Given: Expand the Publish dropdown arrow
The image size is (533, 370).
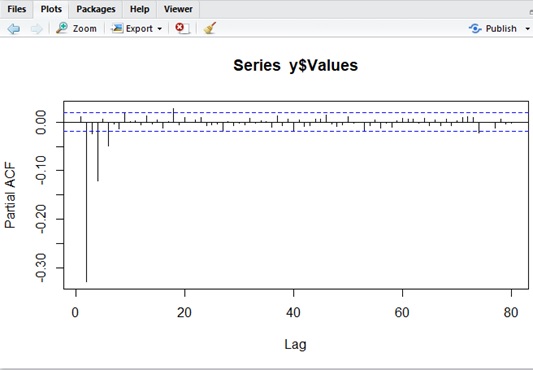Looking at the screenshot, I should pyautogui.click(x=528, y=29).
